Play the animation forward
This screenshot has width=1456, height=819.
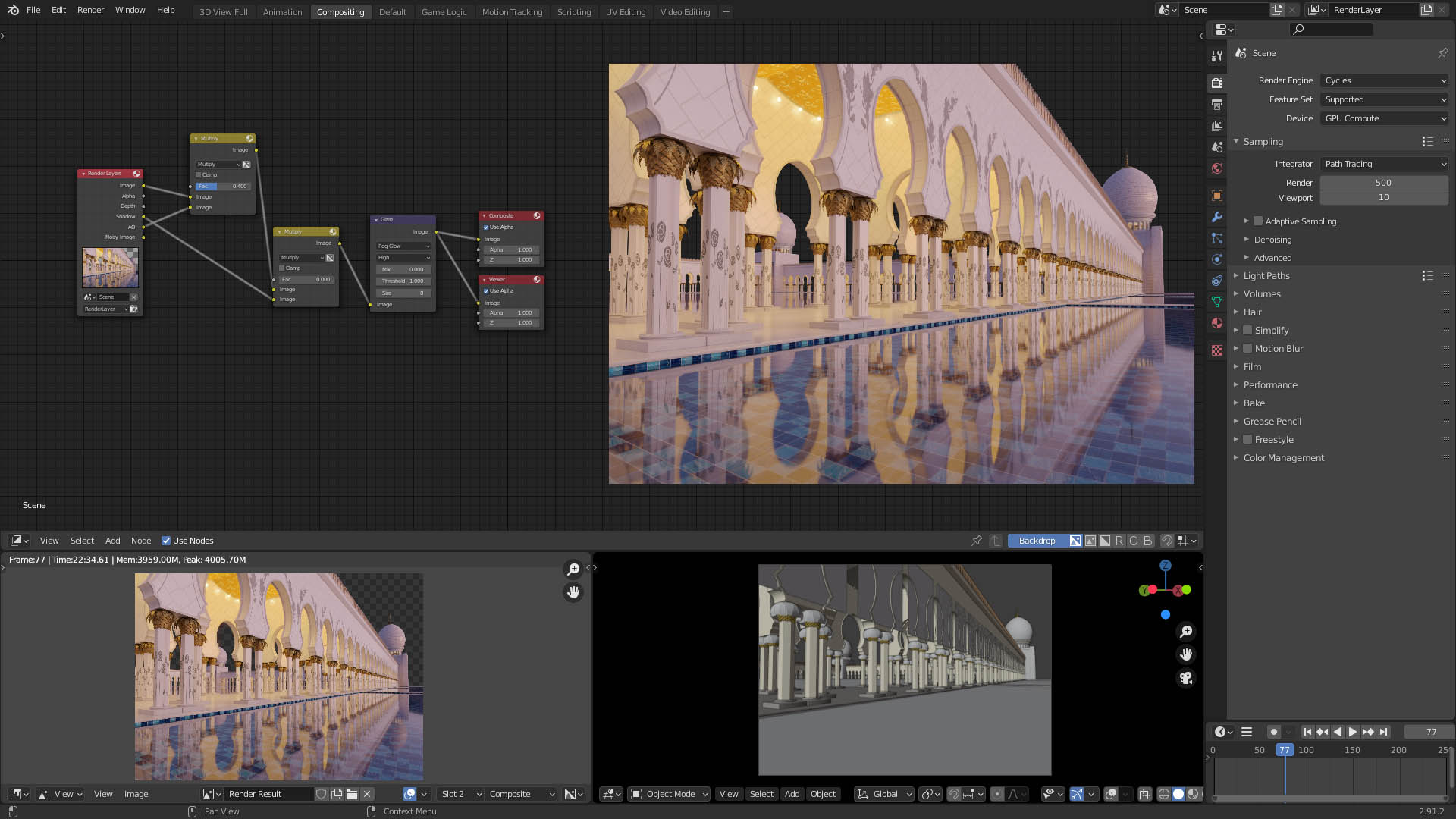[x=1352, y=732]
